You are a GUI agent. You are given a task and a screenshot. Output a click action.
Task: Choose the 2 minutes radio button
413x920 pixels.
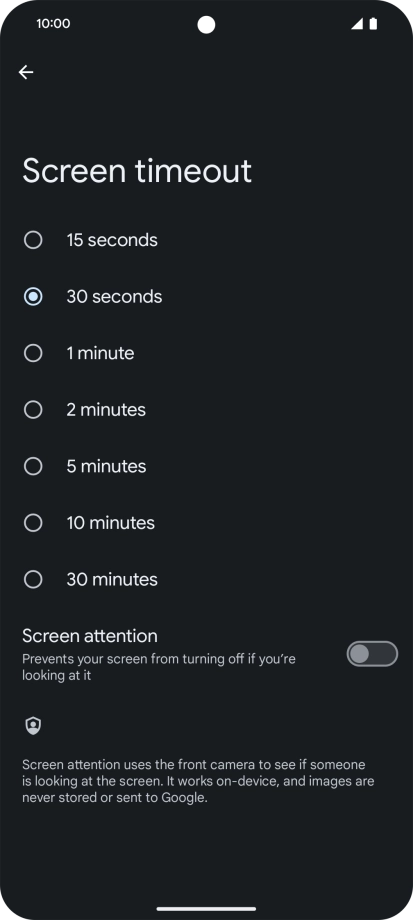pyautogui.click(x=33, y=410)
